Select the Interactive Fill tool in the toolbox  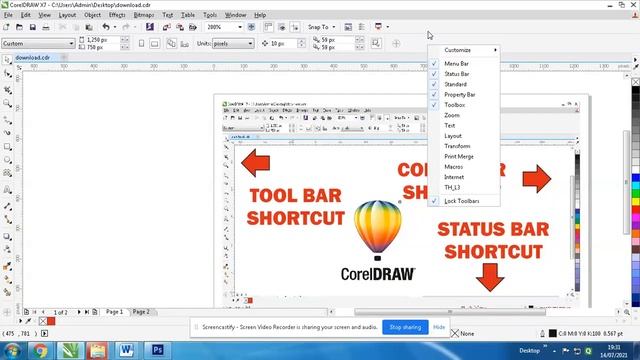click(7, 280)
